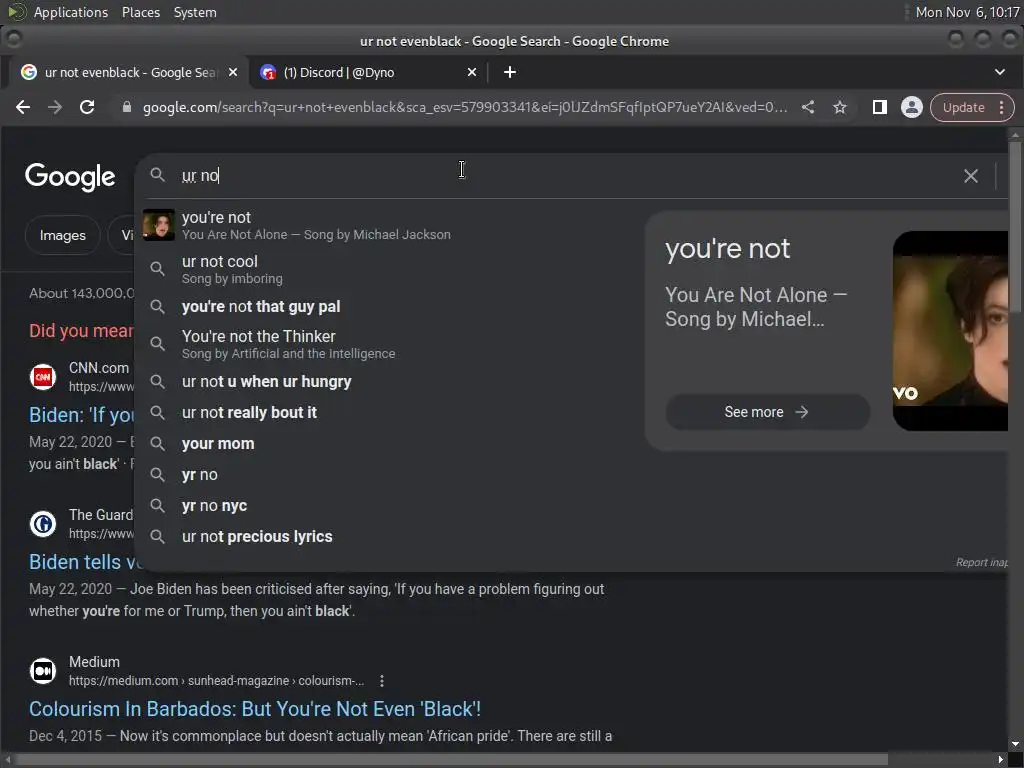Click search icon beside ur not cool

[157, 268]
